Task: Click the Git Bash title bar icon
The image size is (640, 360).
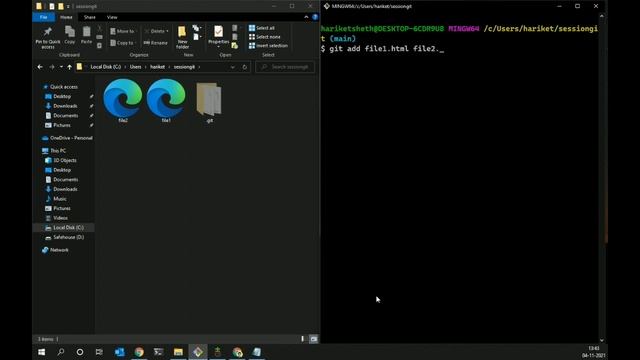Action: point(327,6)
